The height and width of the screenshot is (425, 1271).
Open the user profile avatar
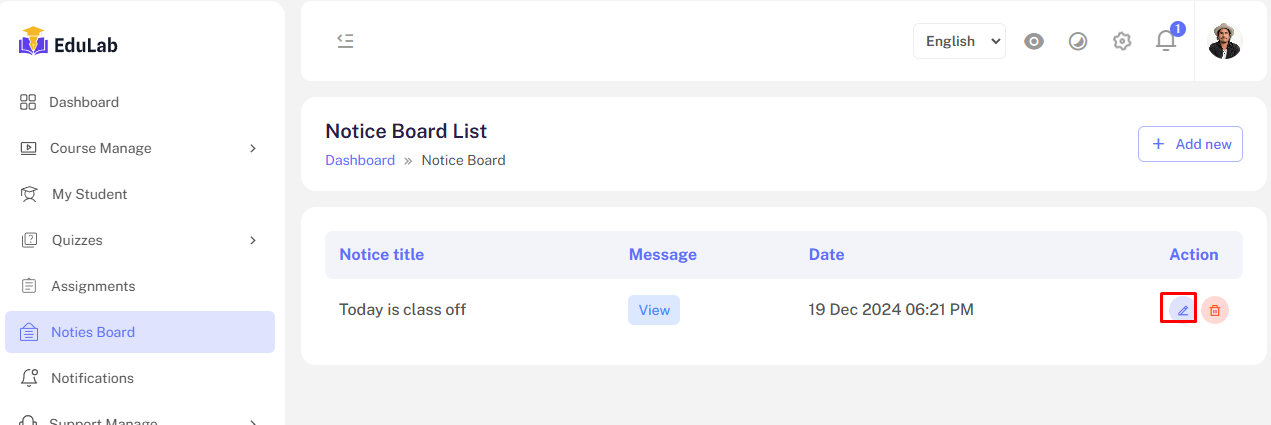tap(1224, 41)
